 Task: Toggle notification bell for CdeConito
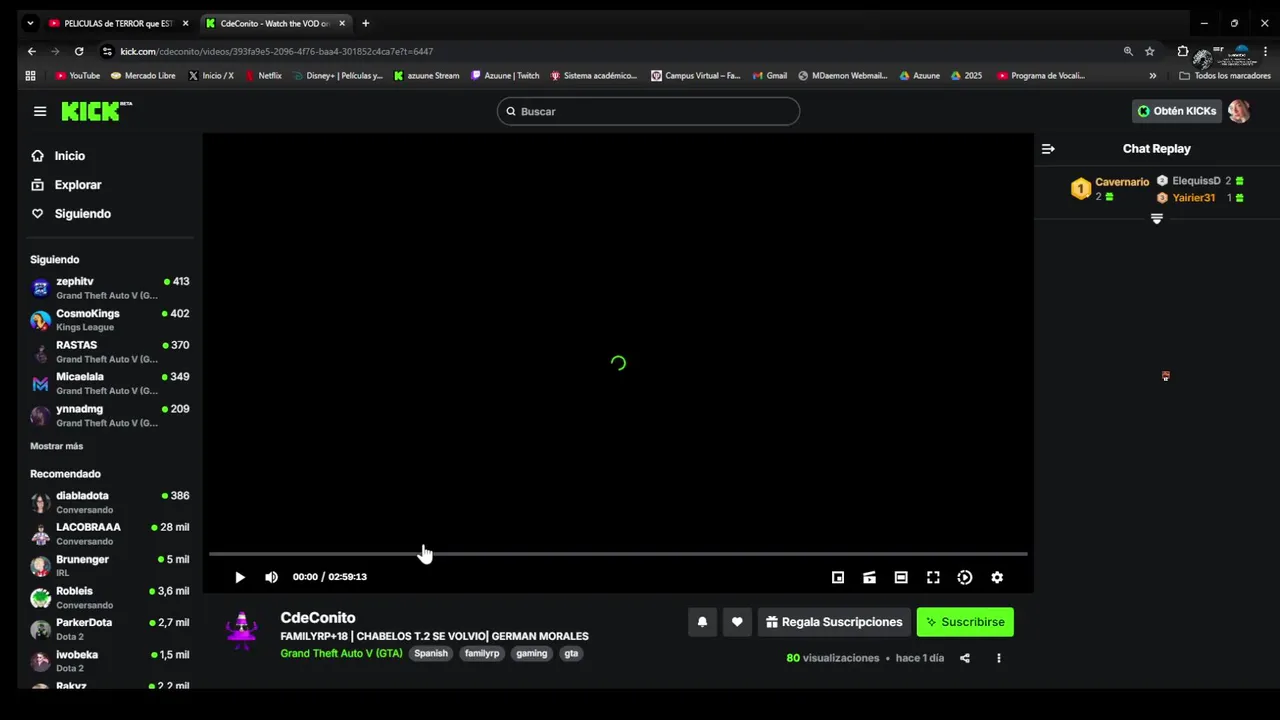point(702,622)
